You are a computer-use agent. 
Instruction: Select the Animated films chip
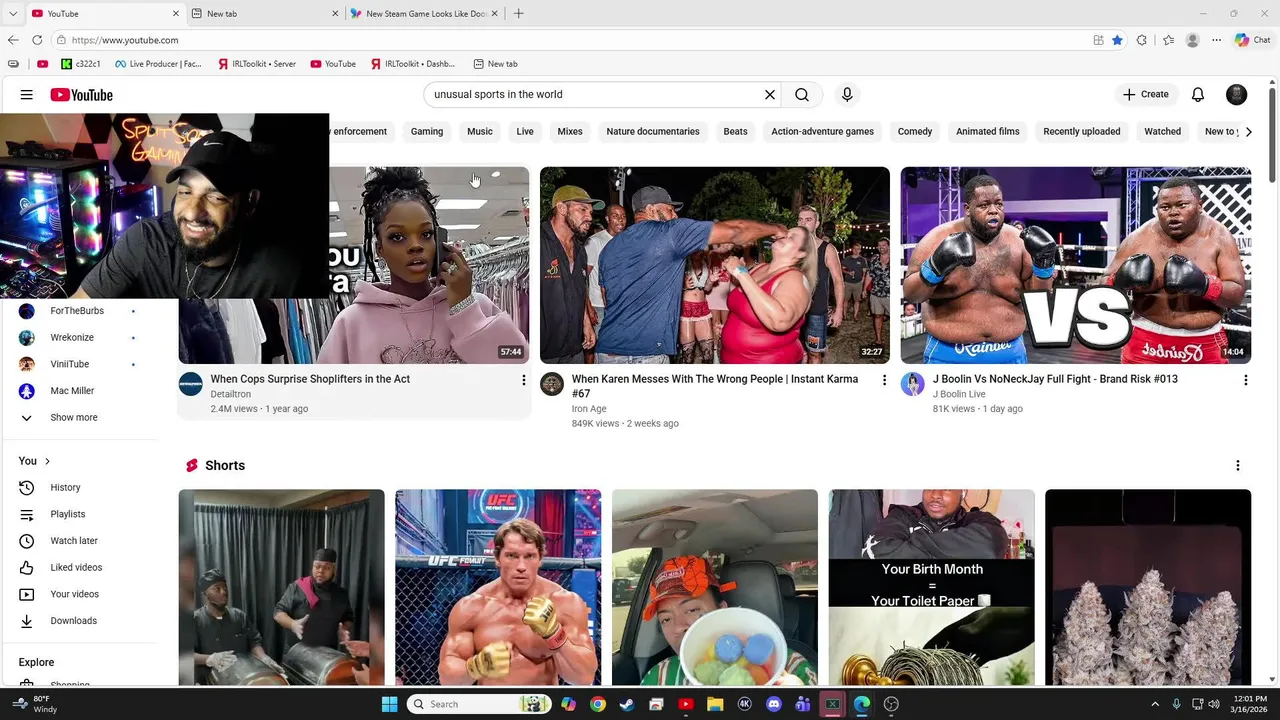(988, 132)
